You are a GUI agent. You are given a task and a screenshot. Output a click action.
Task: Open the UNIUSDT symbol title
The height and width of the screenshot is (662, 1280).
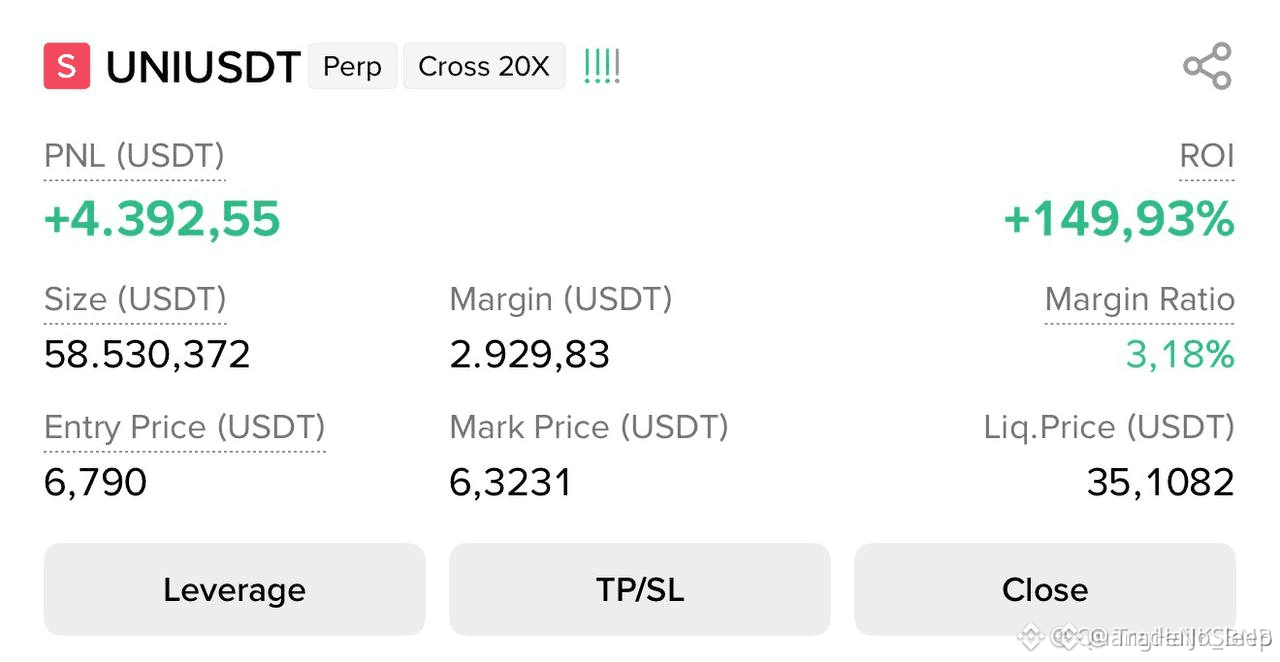203,67
